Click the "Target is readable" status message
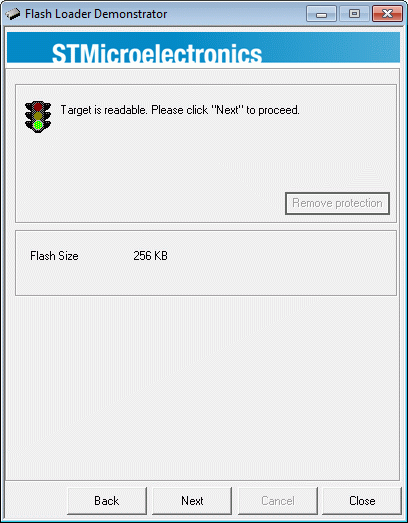The height and width of the screenshot is (523, 408). tap(180, 110)
